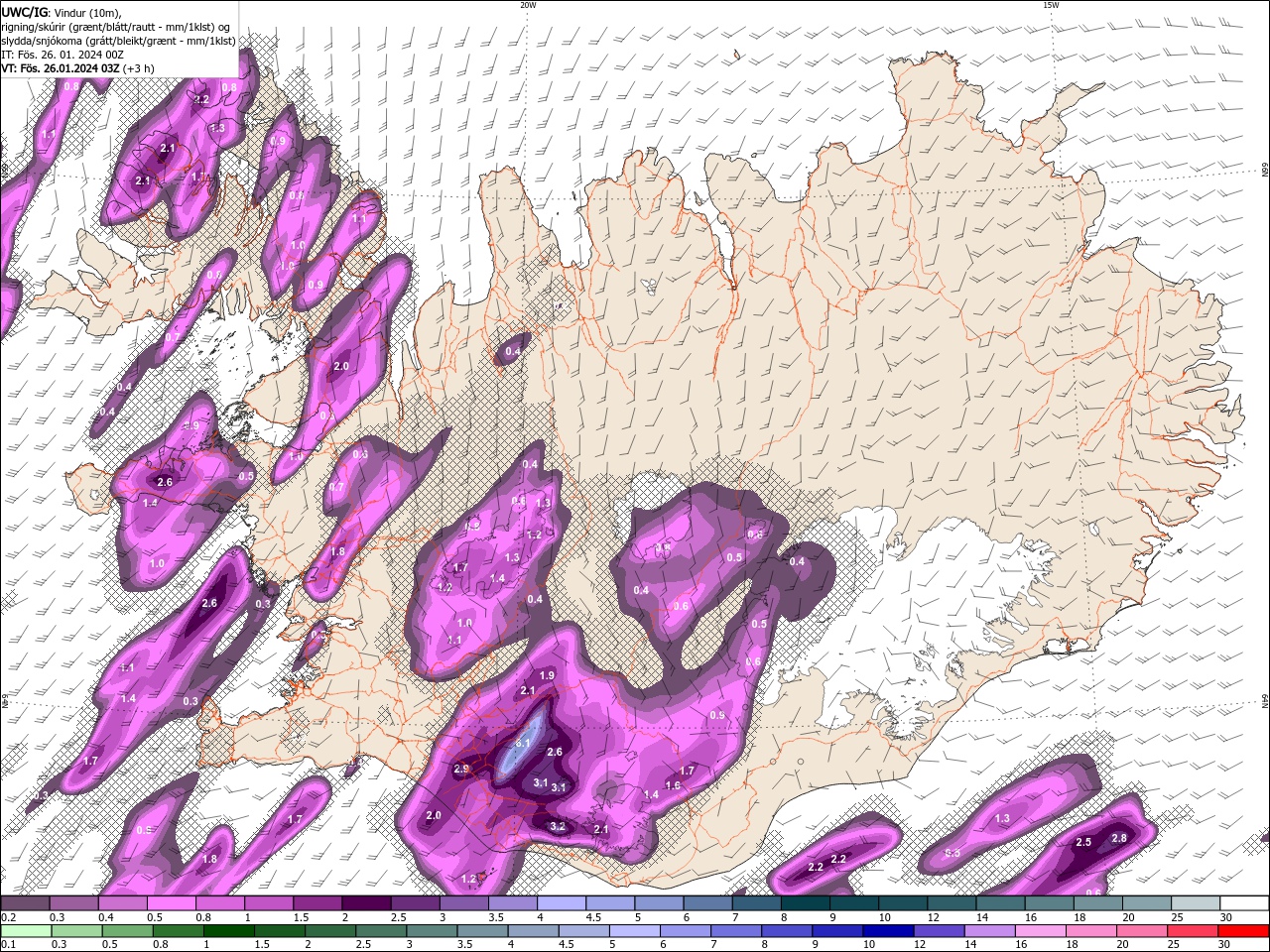
Task: Pick the palest green rain swatch after 0.1
Action: (25, 931)
